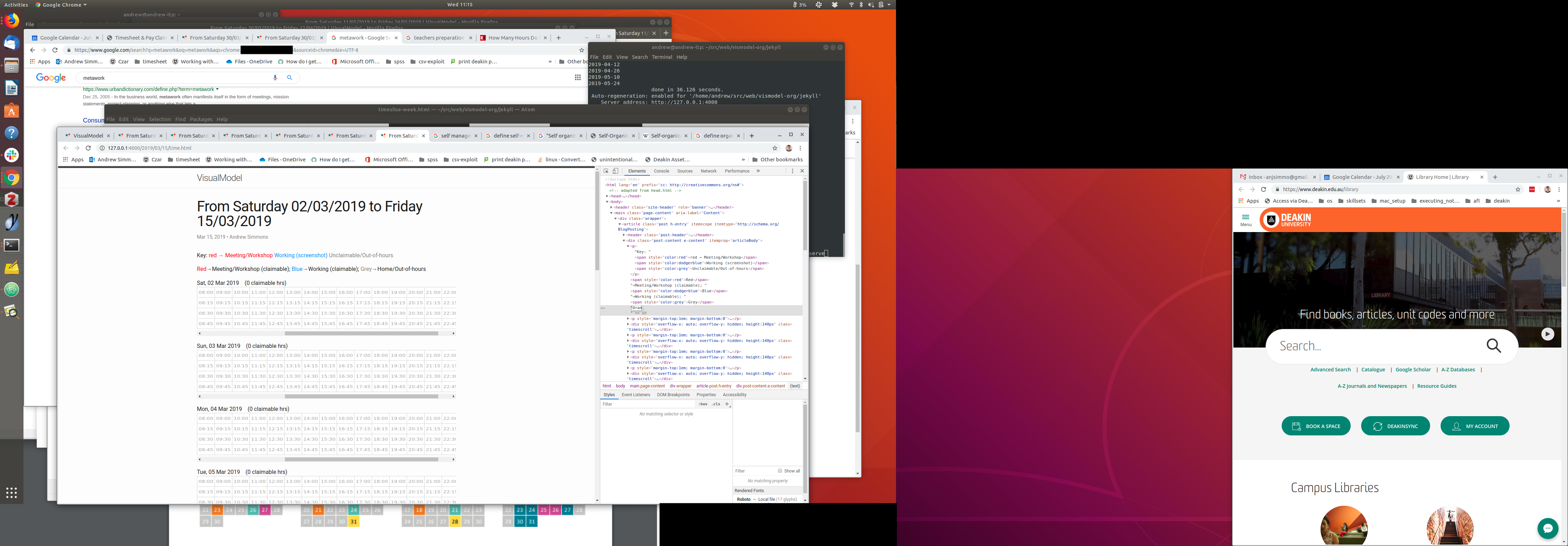Follow the Google Scholar link
The height and width of the screenshot is (546, 1568).
click(1413, 370)
